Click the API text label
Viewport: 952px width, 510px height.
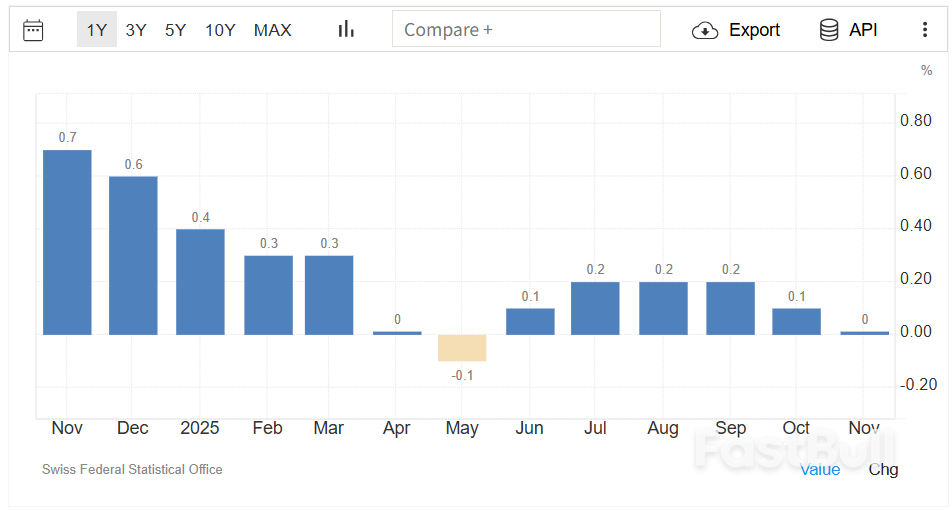click(x=863, y=30)
